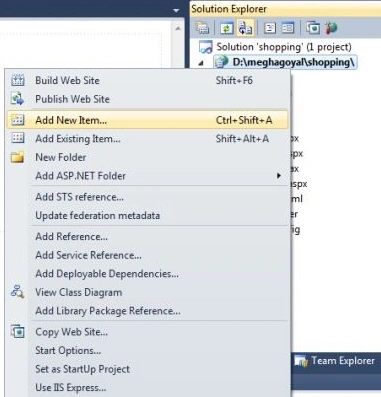381x397 pixels.
Task: Choose Add New Item... menu entry
Action: [x=147, y=120]
